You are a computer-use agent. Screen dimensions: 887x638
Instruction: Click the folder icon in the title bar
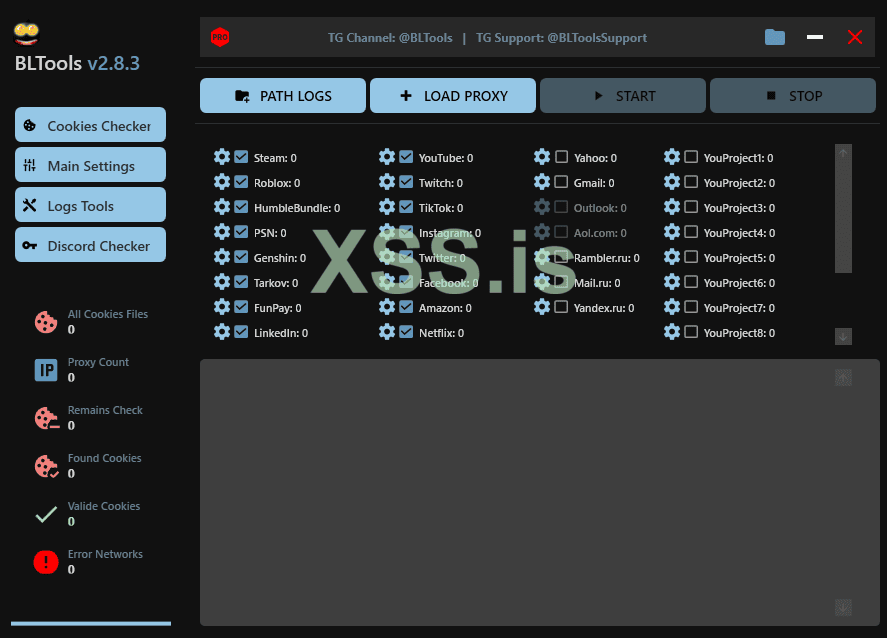pos(775,37)
